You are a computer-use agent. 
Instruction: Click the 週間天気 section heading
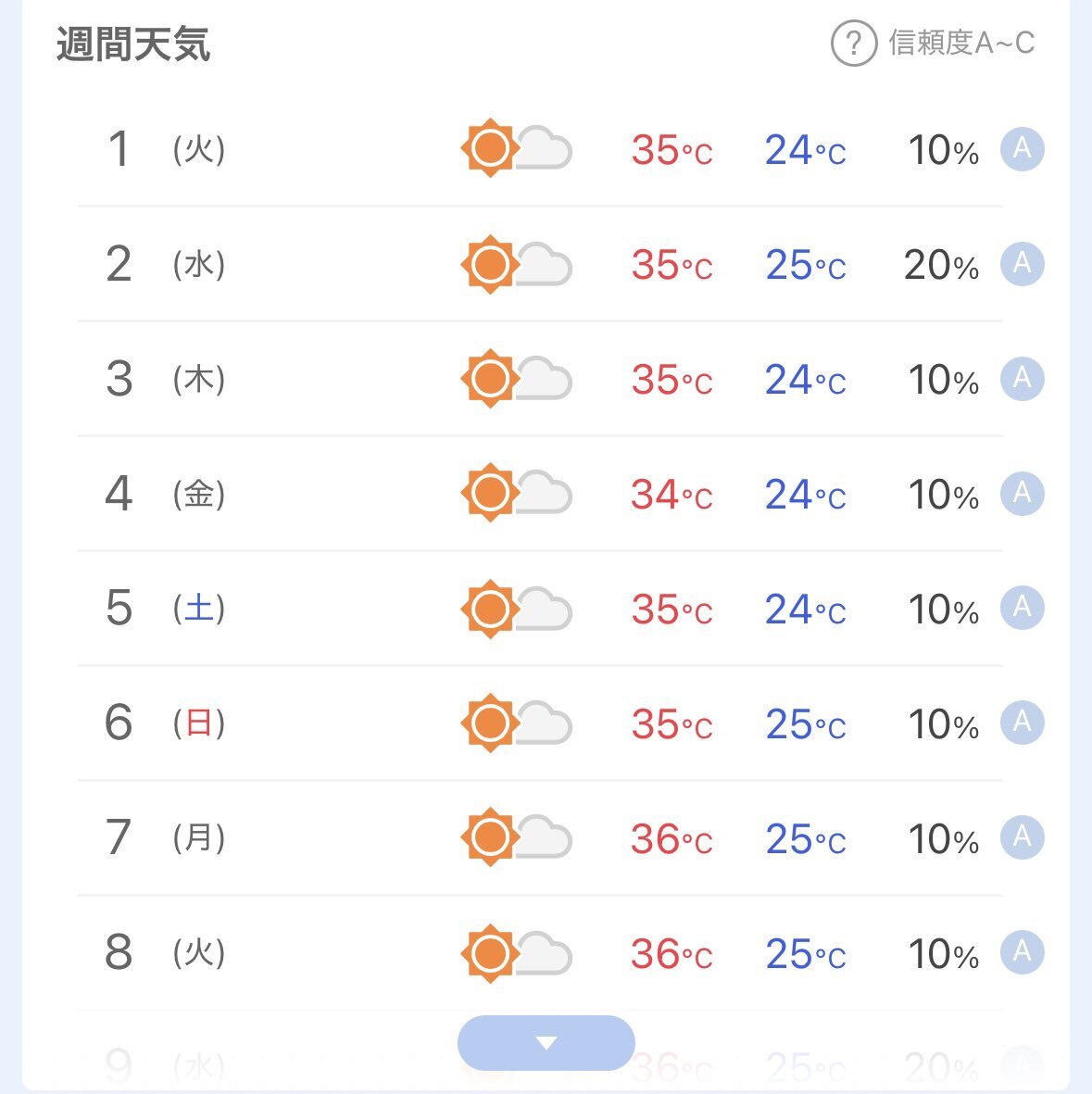coord(133,44)
